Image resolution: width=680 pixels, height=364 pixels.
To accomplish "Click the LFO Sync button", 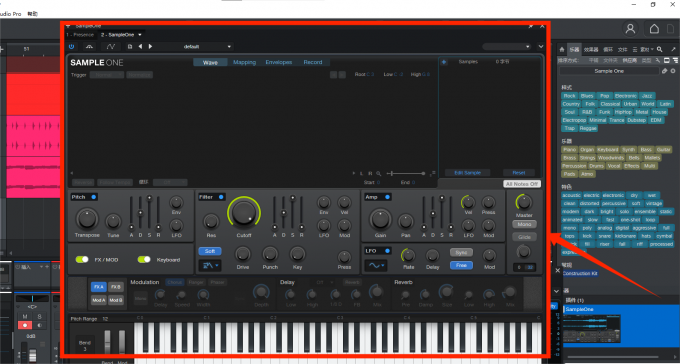I will (x=461, y=252).
